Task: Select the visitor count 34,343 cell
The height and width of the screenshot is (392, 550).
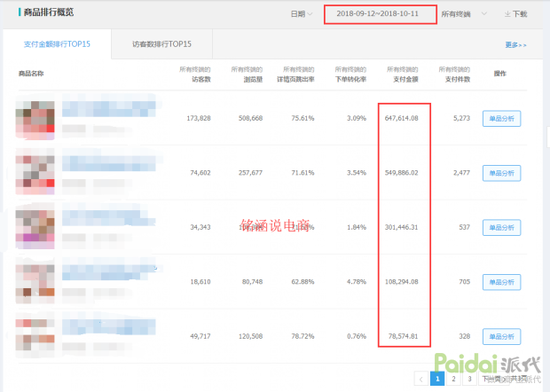Action: tap(200, 228)
